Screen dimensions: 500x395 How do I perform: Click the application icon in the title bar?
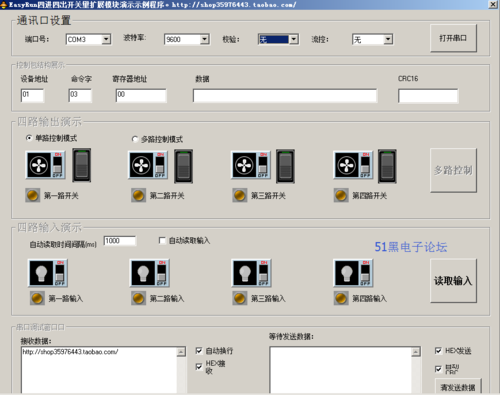[x=4, y=5]
